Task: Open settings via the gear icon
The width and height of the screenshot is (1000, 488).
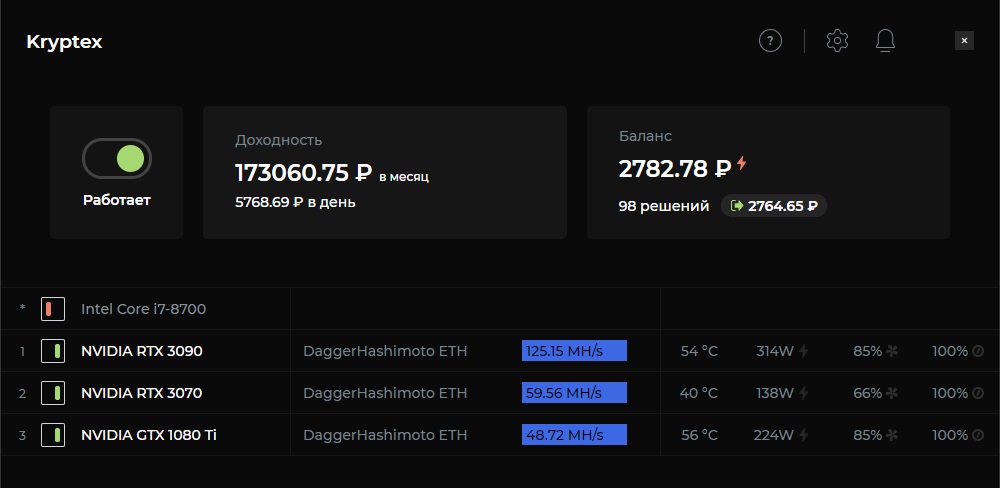Action: point(837,41)
